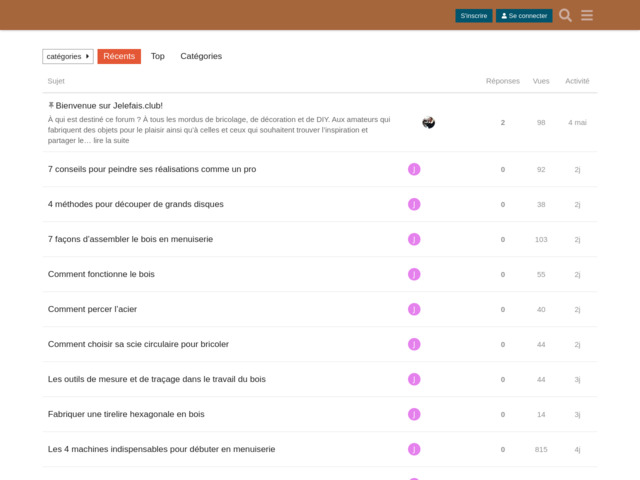Click avatar beside 'Comment percer l'acier'

(414, 309)
